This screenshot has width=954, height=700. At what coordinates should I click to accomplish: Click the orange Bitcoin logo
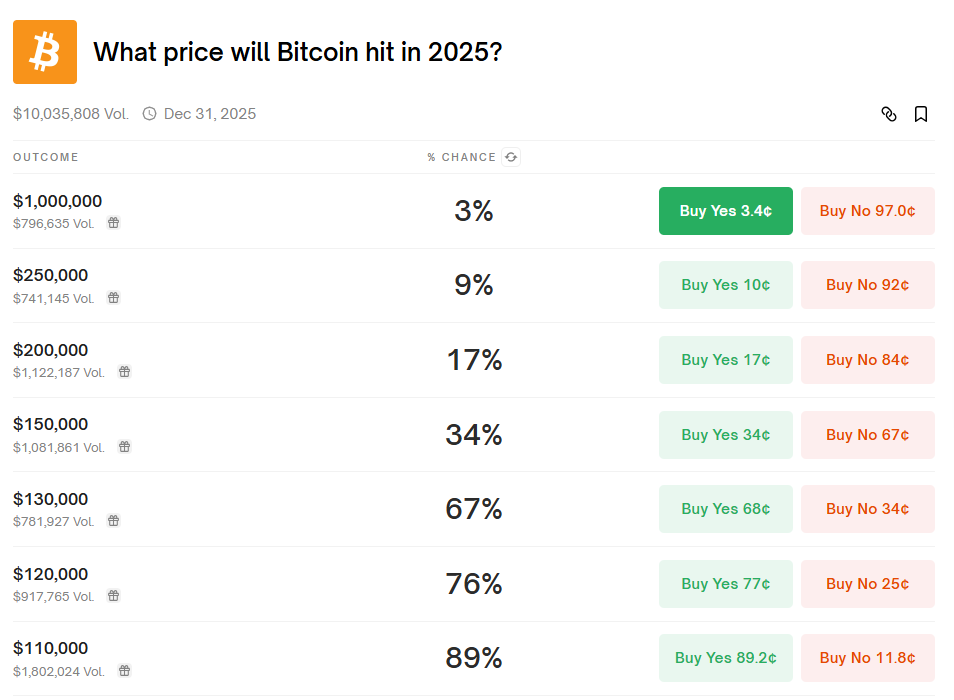[x=45, y=52]
